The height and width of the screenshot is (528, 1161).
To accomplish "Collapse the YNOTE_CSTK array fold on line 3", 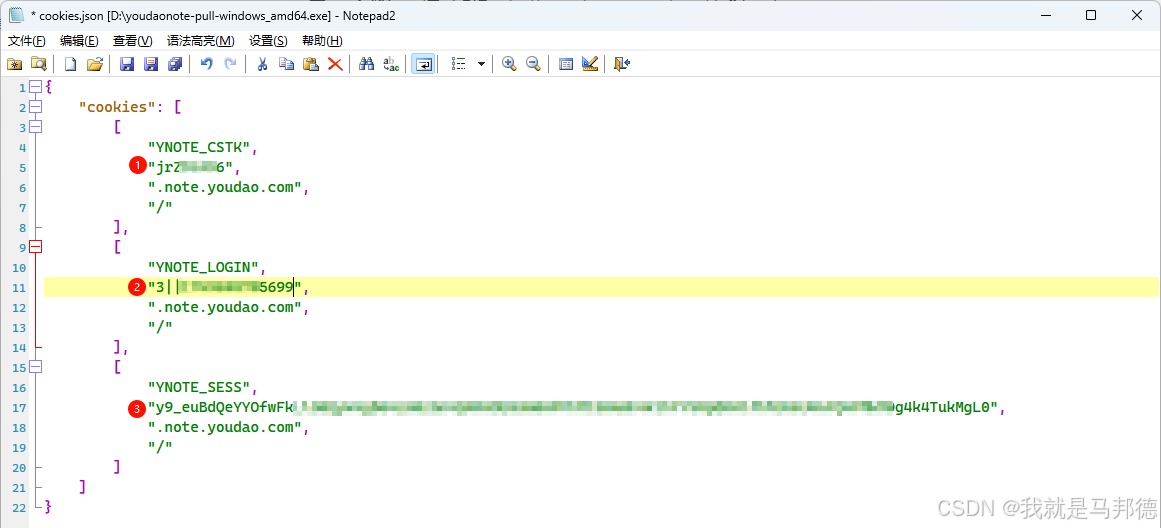I will (x=35, y=127).
